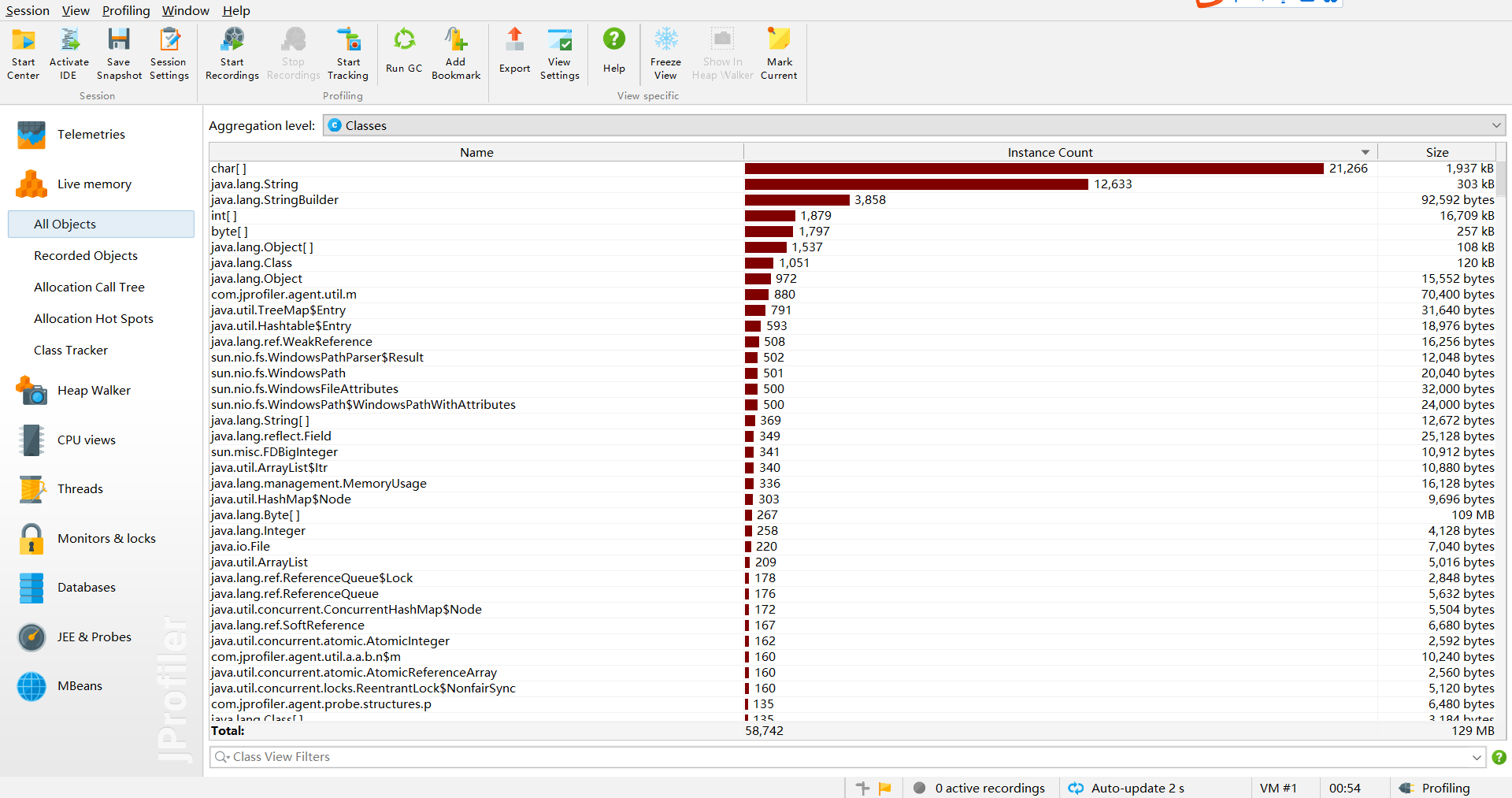Click the flag bookmark icon in status bar
The width and height of the screenshot is (1512, 798).
[885, 789]
